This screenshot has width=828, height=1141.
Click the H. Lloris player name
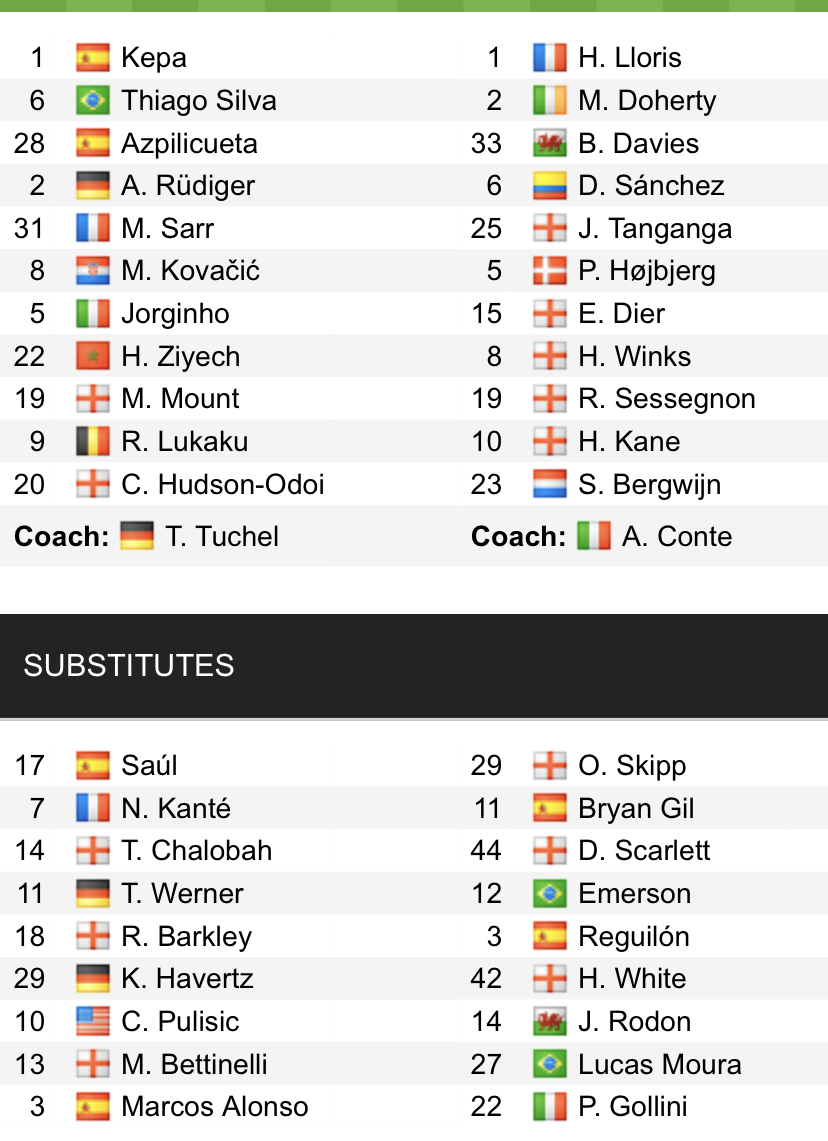coord(629,58)
